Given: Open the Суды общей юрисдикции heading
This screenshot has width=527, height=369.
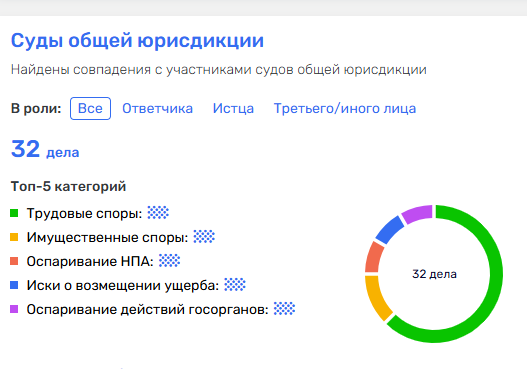Looking at the screenshot, I should [137, 41].
